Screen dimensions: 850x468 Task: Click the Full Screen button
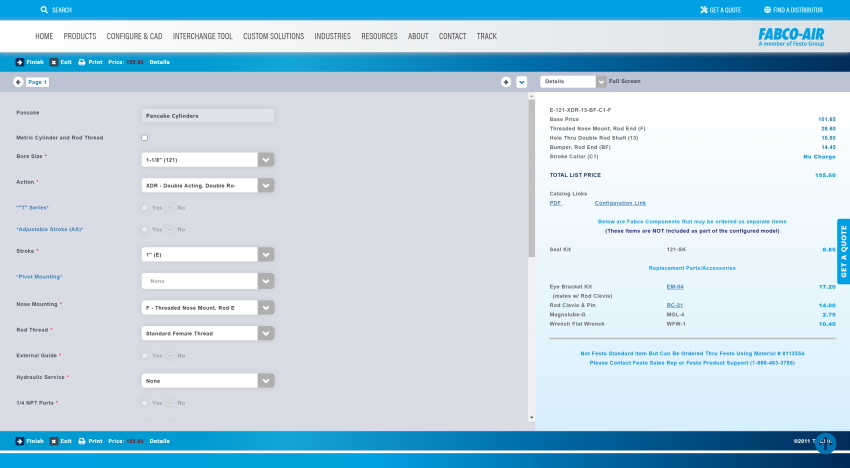(625, 81)
